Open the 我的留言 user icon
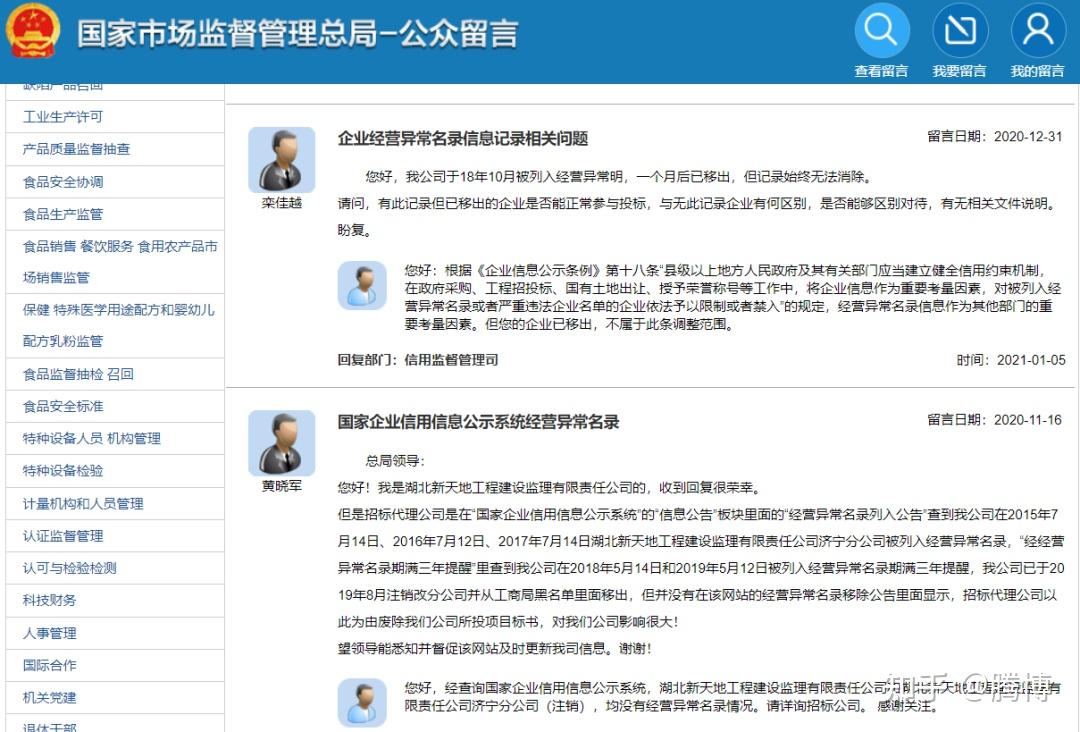The height and width of the screenshot is (732, 1080). click(1038, 30)
